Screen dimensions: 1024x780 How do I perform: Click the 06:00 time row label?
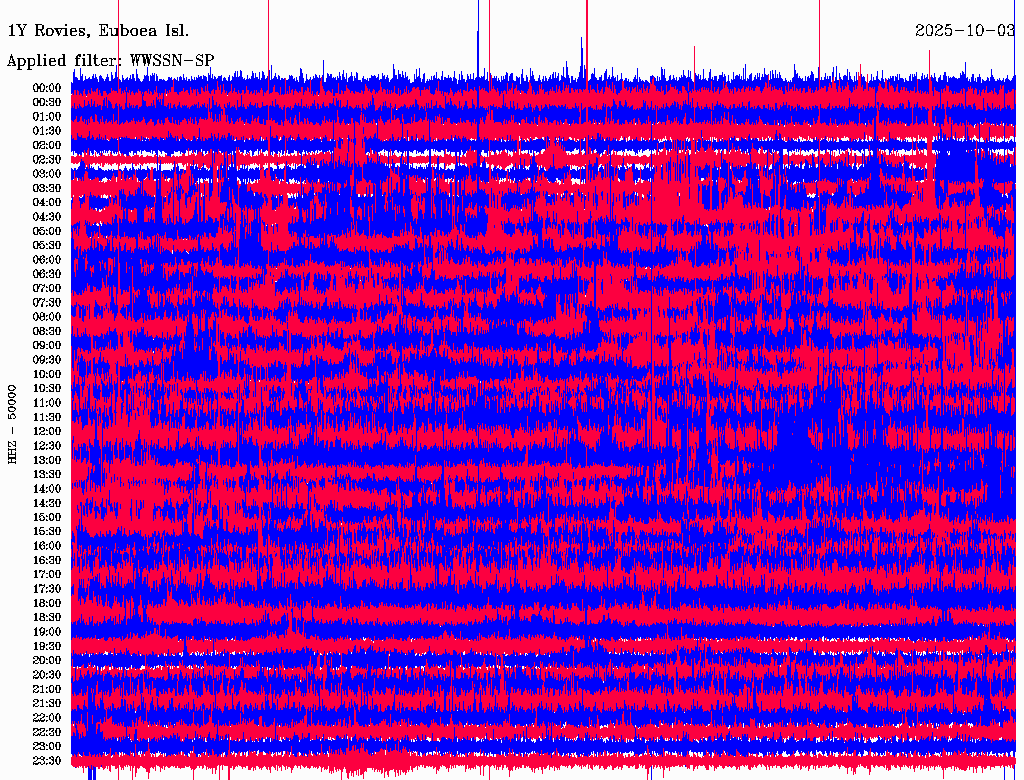(47, 260)
